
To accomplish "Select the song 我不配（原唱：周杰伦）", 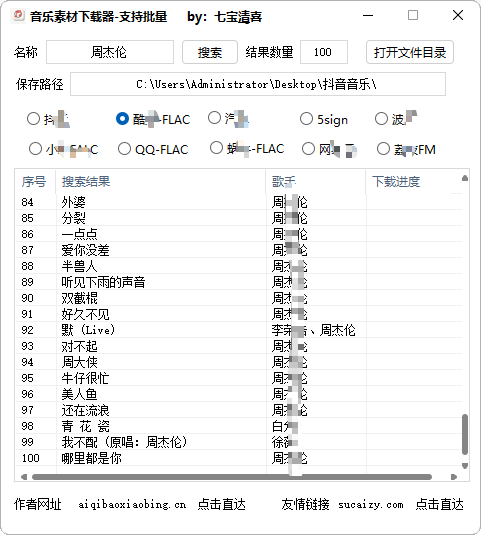I will [x=125, y=443].
